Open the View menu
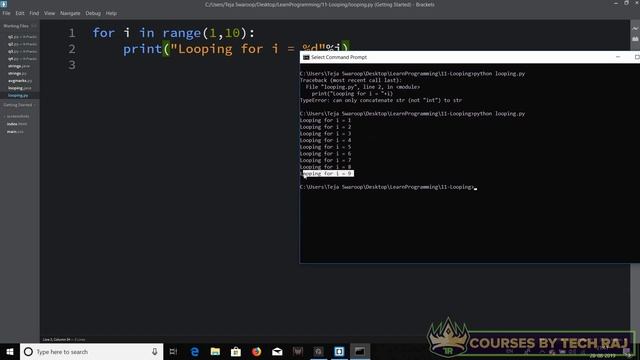 49,13
